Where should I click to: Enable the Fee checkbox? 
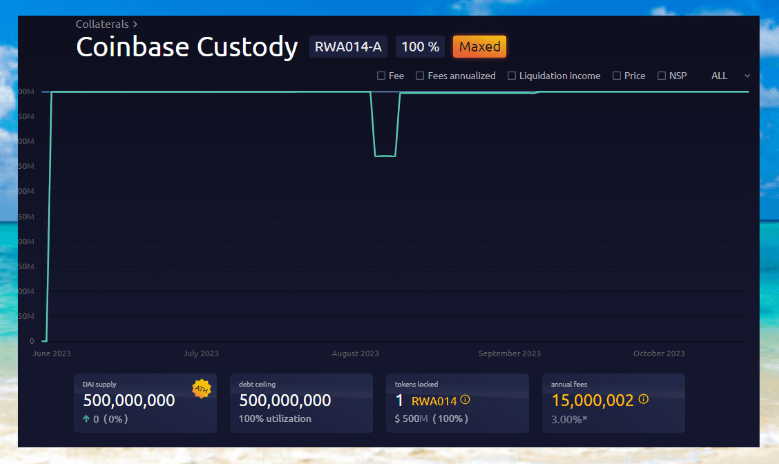click(381, 76)
